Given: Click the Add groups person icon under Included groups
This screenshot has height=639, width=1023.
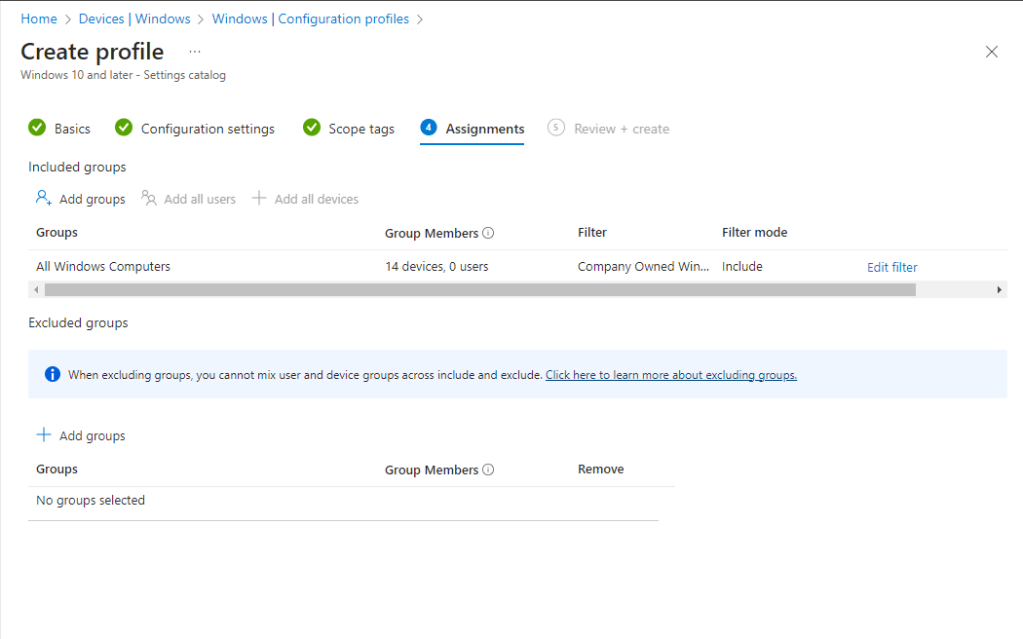Looking at the screenshot, I should [44, 198].
